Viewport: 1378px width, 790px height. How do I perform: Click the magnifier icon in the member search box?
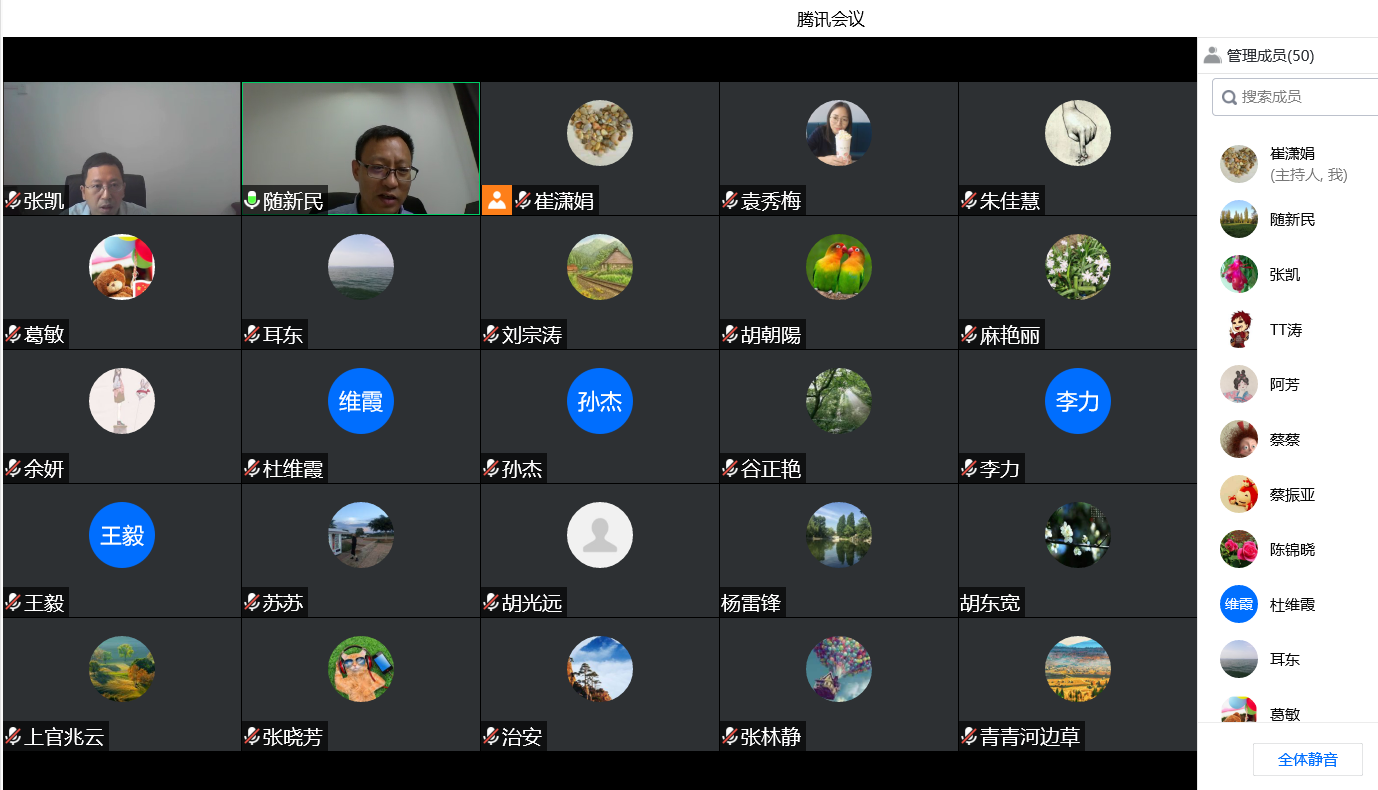(1229, 97)
